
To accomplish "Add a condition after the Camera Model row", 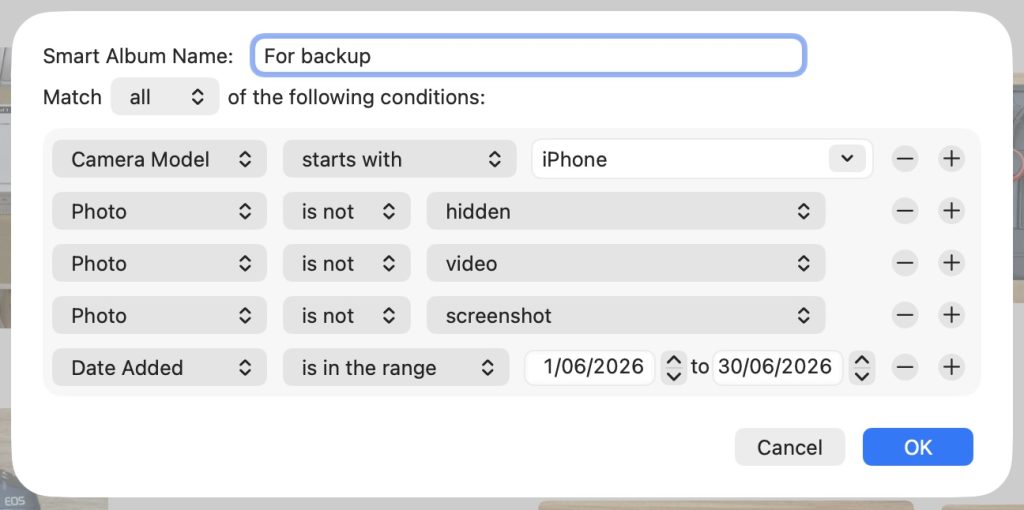I will [952, 159].
